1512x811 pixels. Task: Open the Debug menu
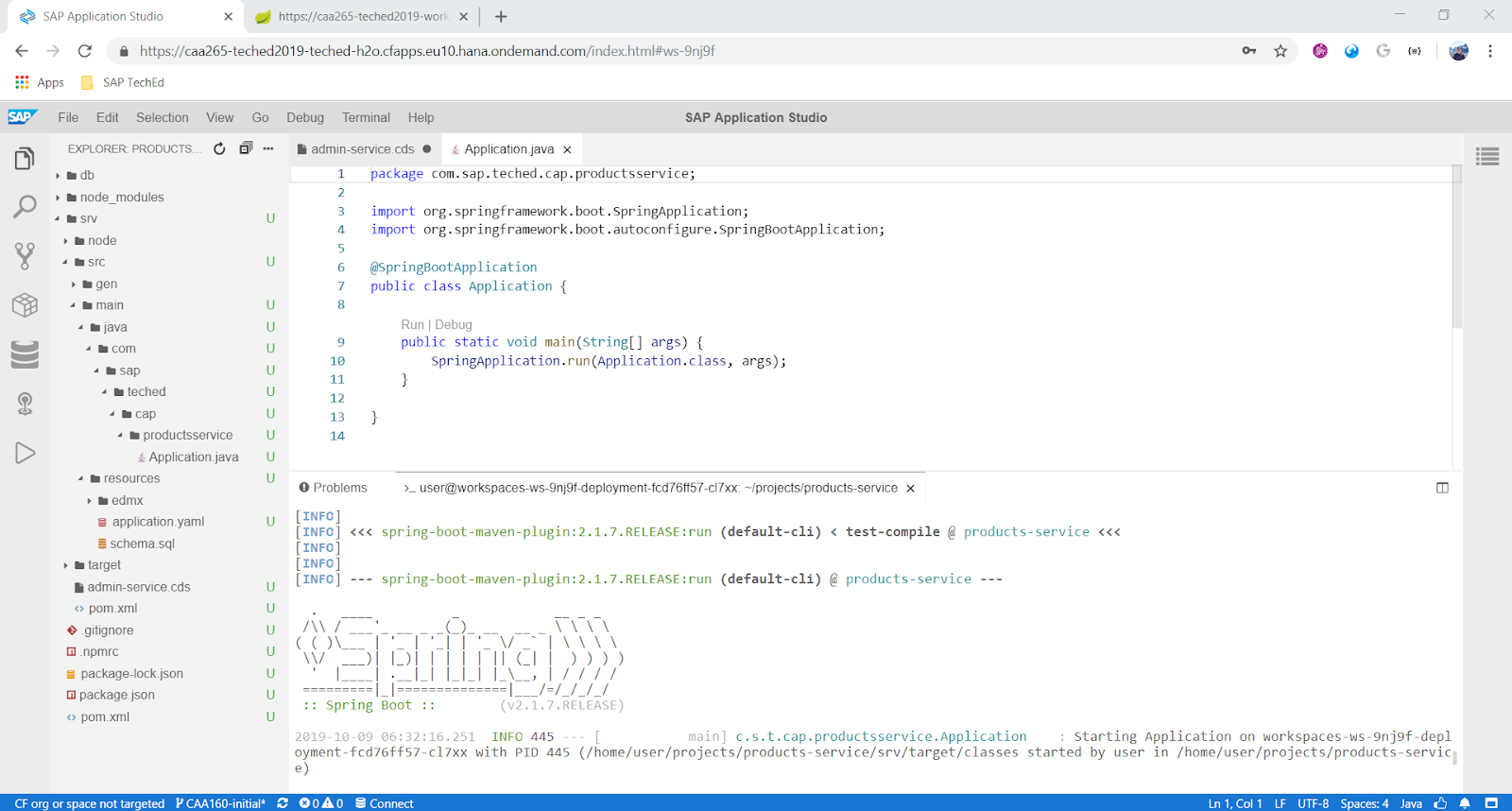point(305,117)
